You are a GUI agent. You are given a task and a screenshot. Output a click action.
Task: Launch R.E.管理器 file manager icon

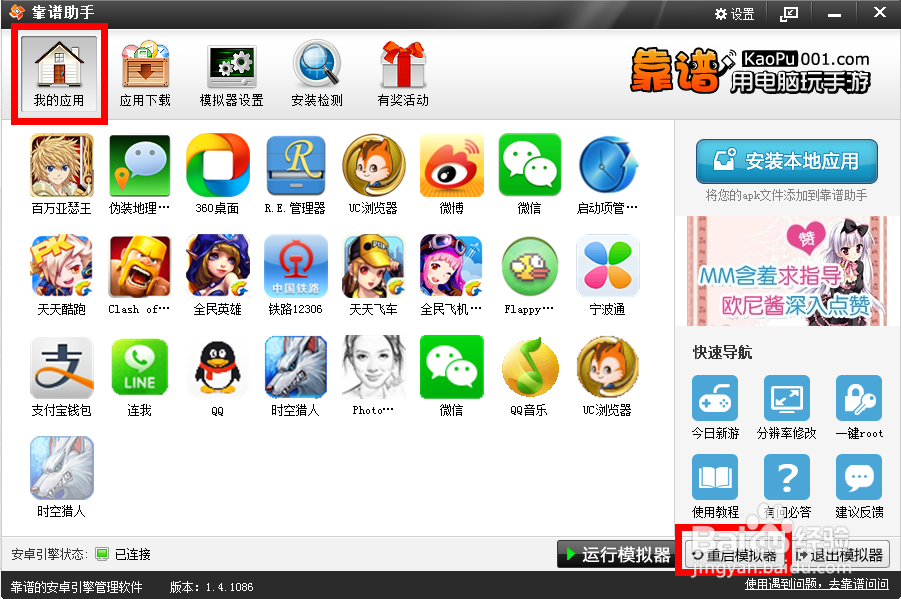tap(295, 166)
